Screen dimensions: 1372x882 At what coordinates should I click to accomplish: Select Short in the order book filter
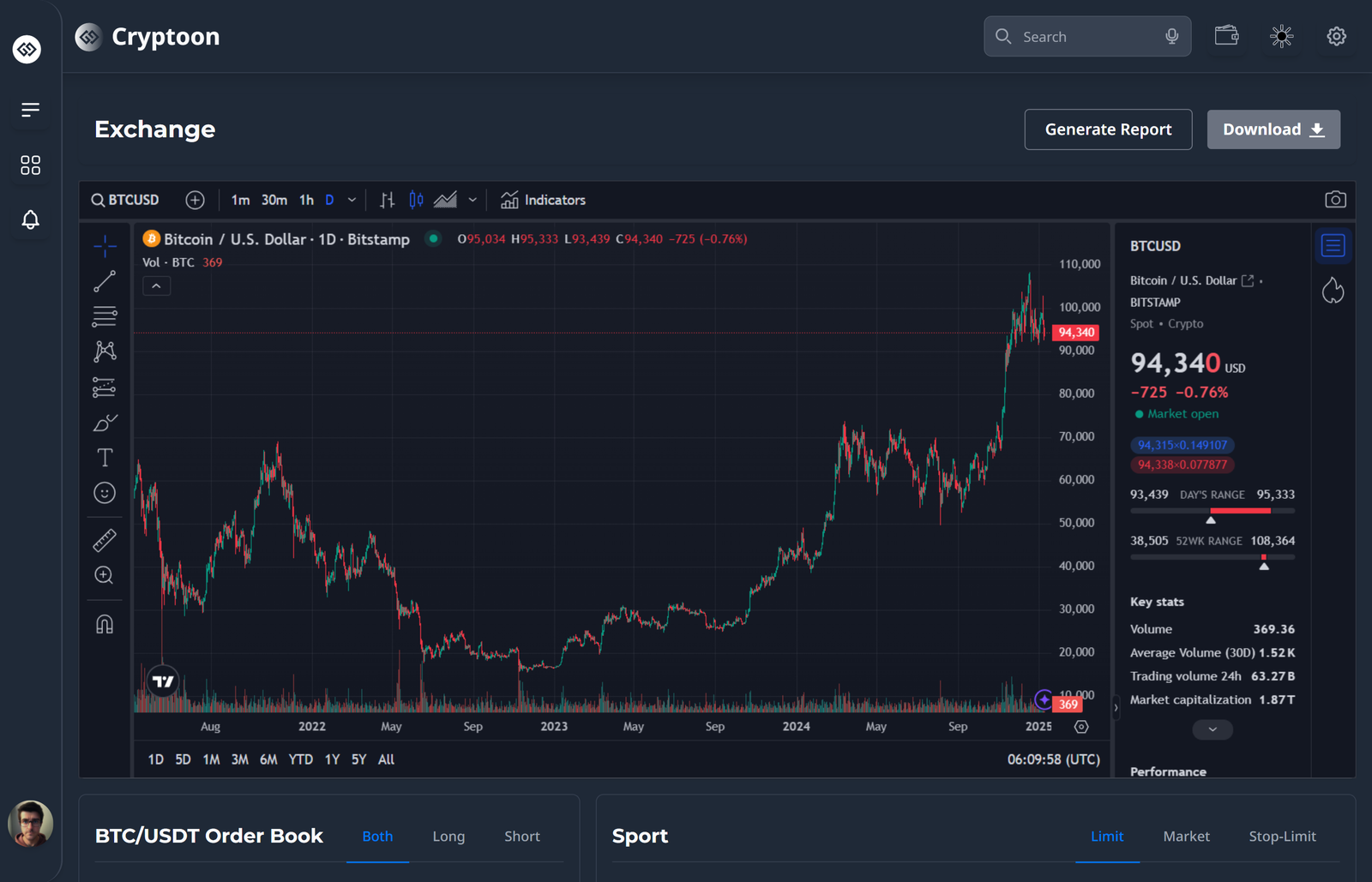click(521, 836)
